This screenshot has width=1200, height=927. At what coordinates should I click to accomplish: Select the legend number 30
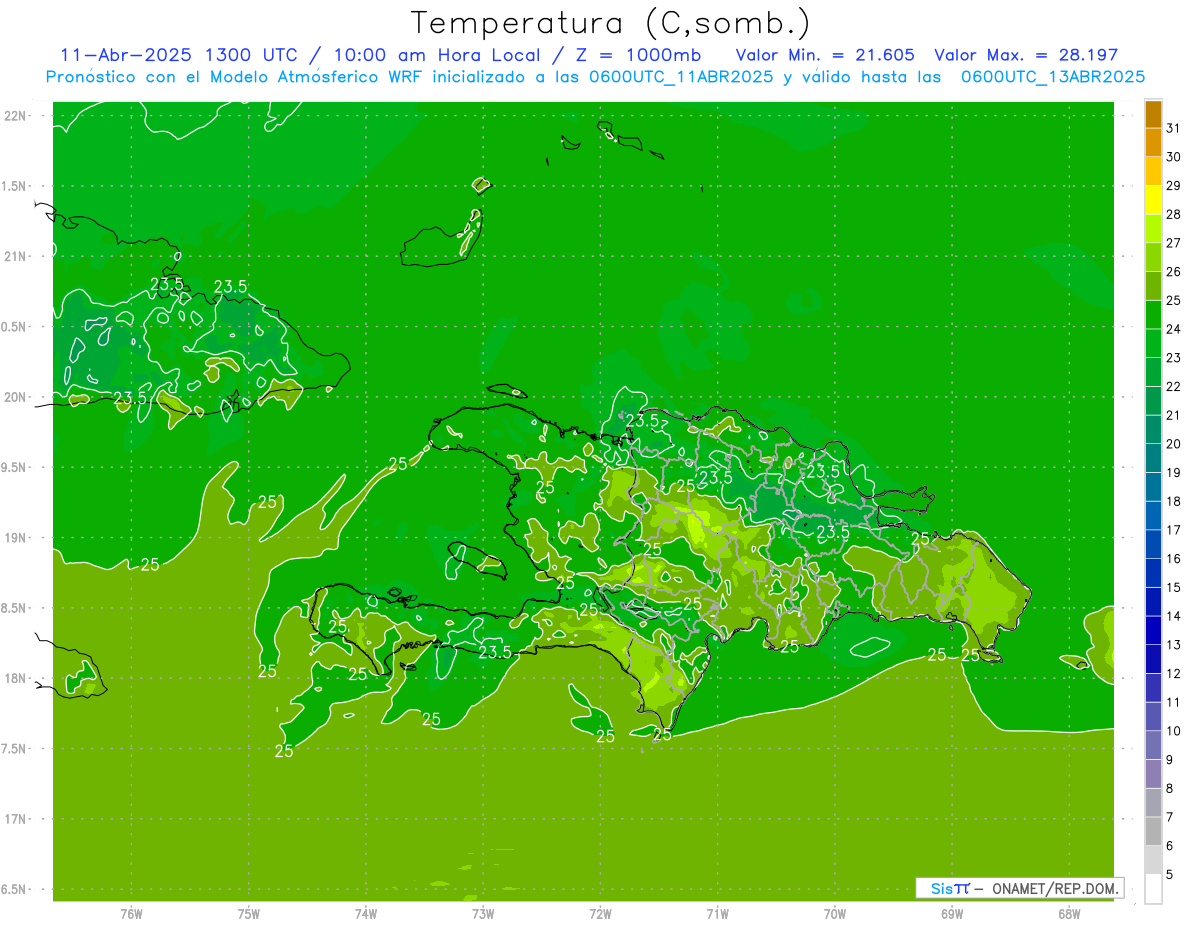(1174, 157)
